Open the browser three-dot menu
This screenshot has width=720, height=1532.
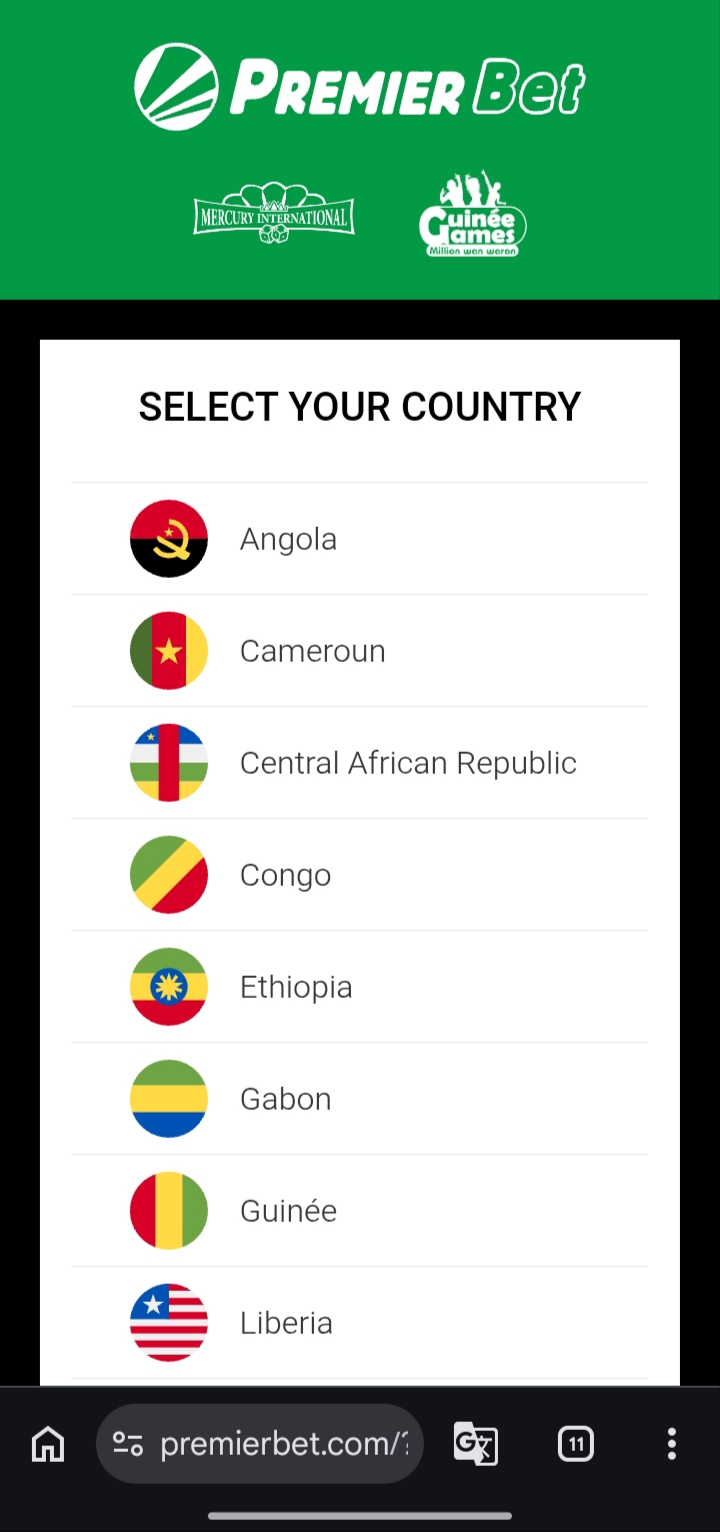click(x=672, y=1444)
